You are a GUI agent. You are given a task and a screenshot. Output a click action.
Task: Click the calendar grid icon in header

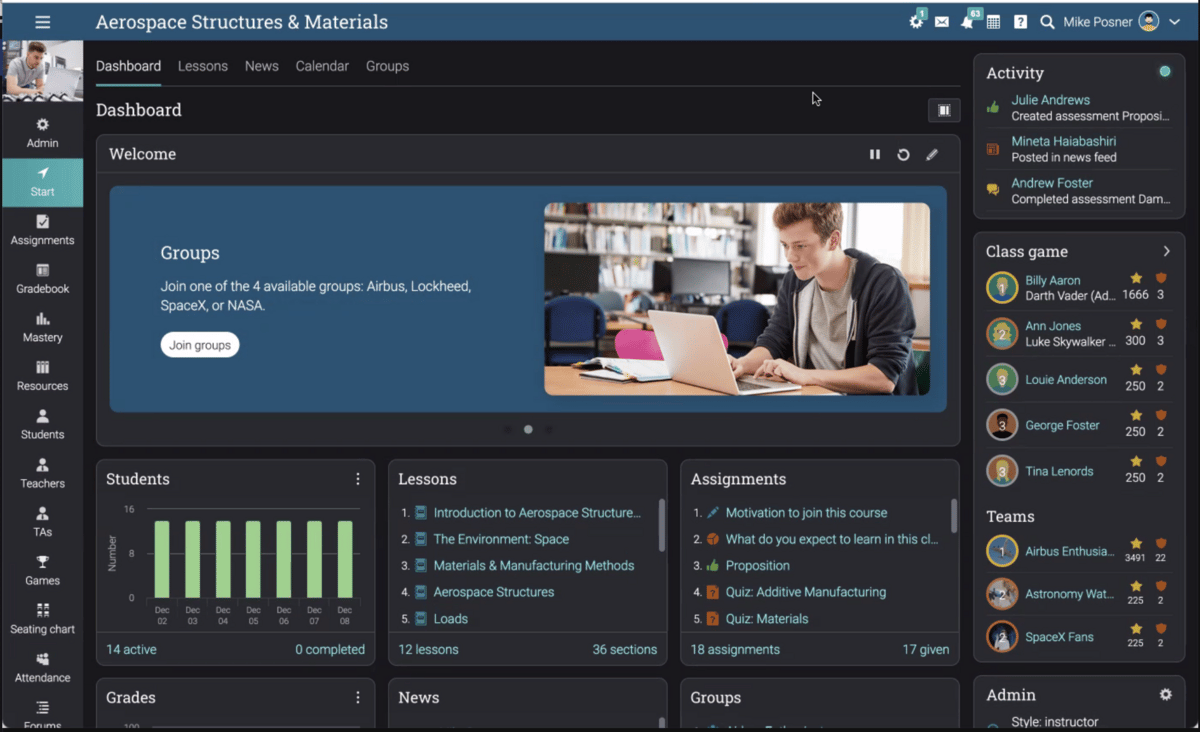click(993, 22)
